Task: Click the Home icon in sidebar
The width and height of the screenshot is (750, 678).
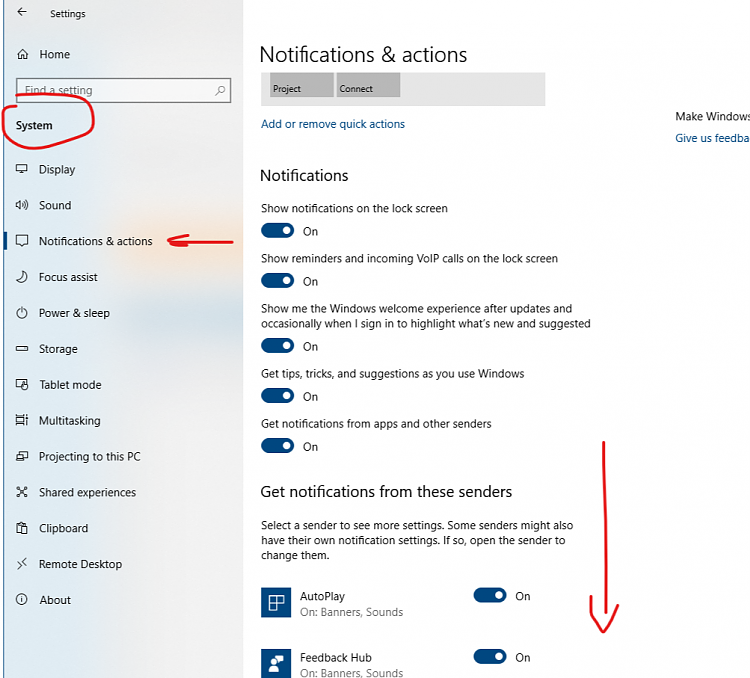Action: (22, 54)
